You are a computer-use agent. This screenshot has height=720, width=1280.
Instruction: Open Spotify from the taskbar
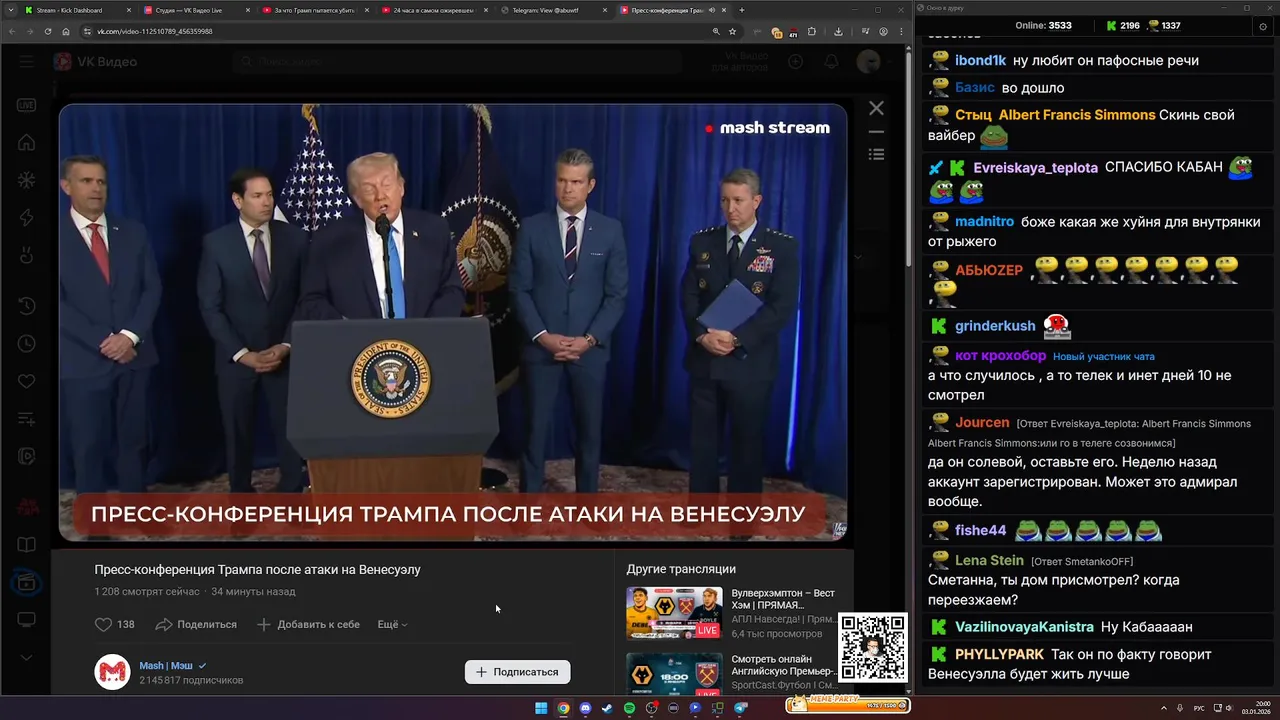coord(629,708)
